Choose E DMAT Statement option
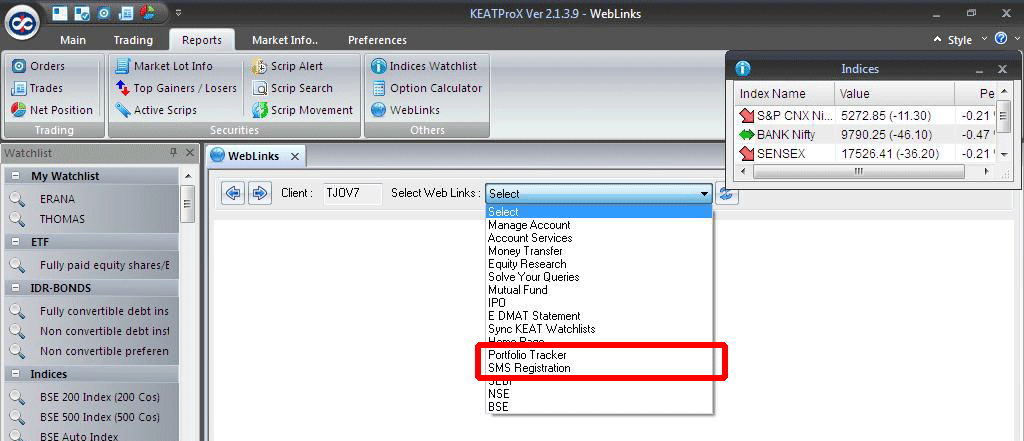The width and height of the screenshot is (1024, 441). click(599, 316)
